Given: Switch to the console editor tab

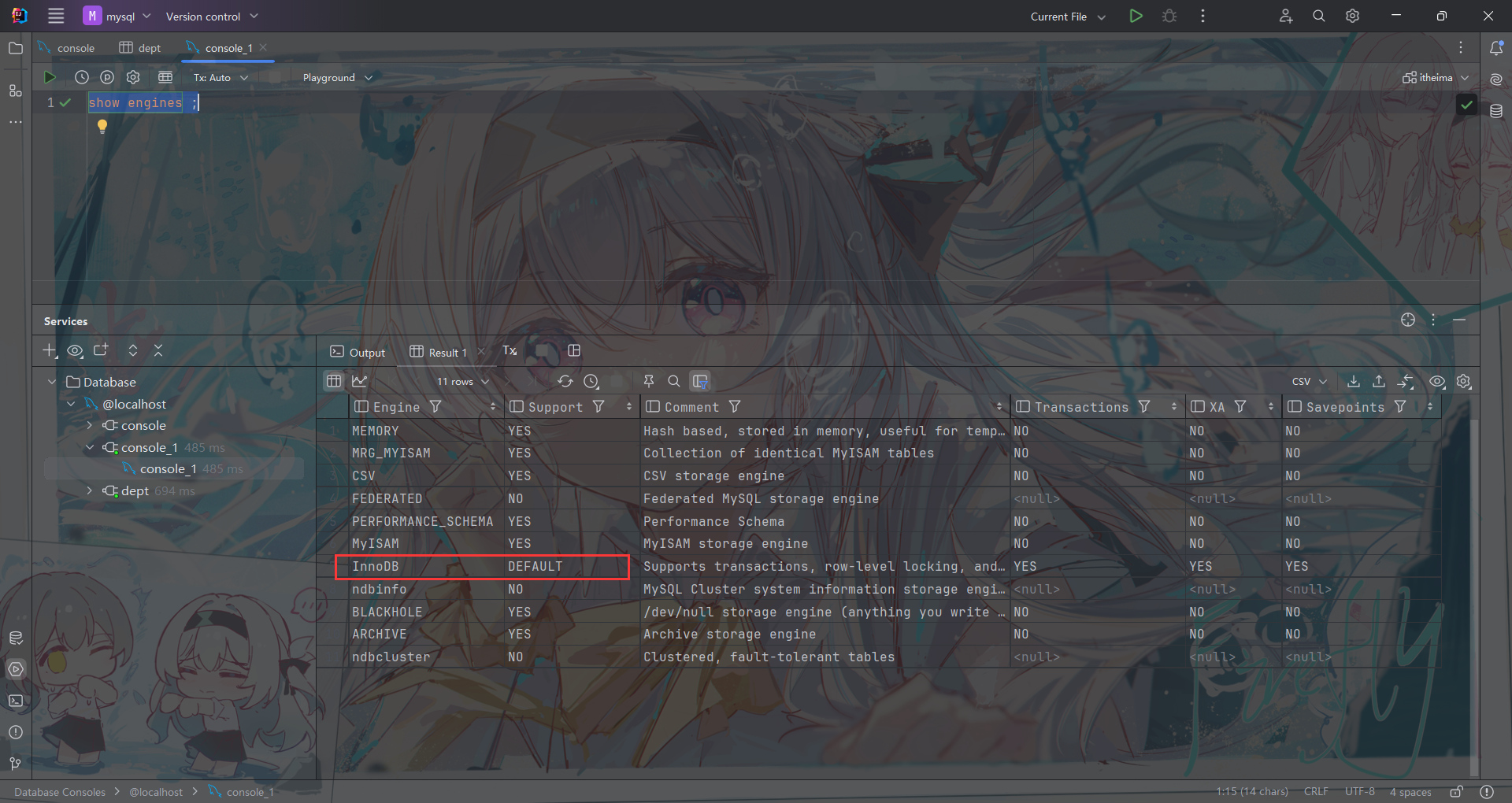Looking at the screenshot, I should [x=67, y=48].
